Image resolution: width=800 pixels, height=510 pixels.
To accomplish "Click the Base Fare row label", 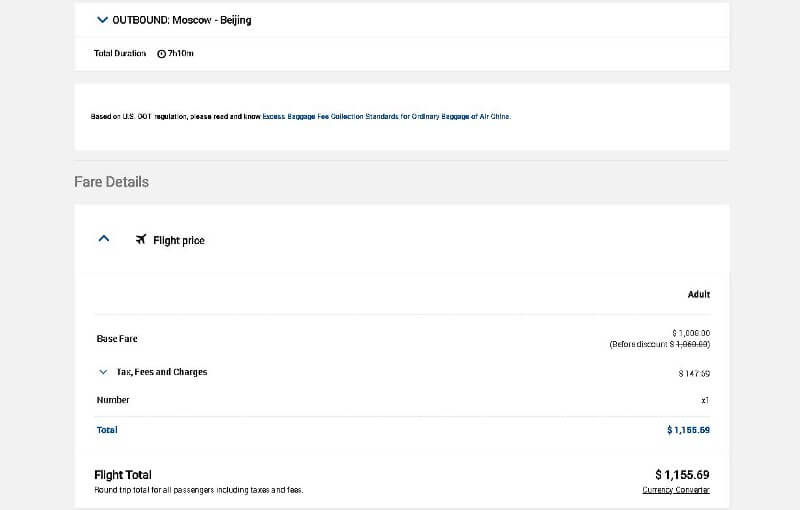I will (117, 339).
